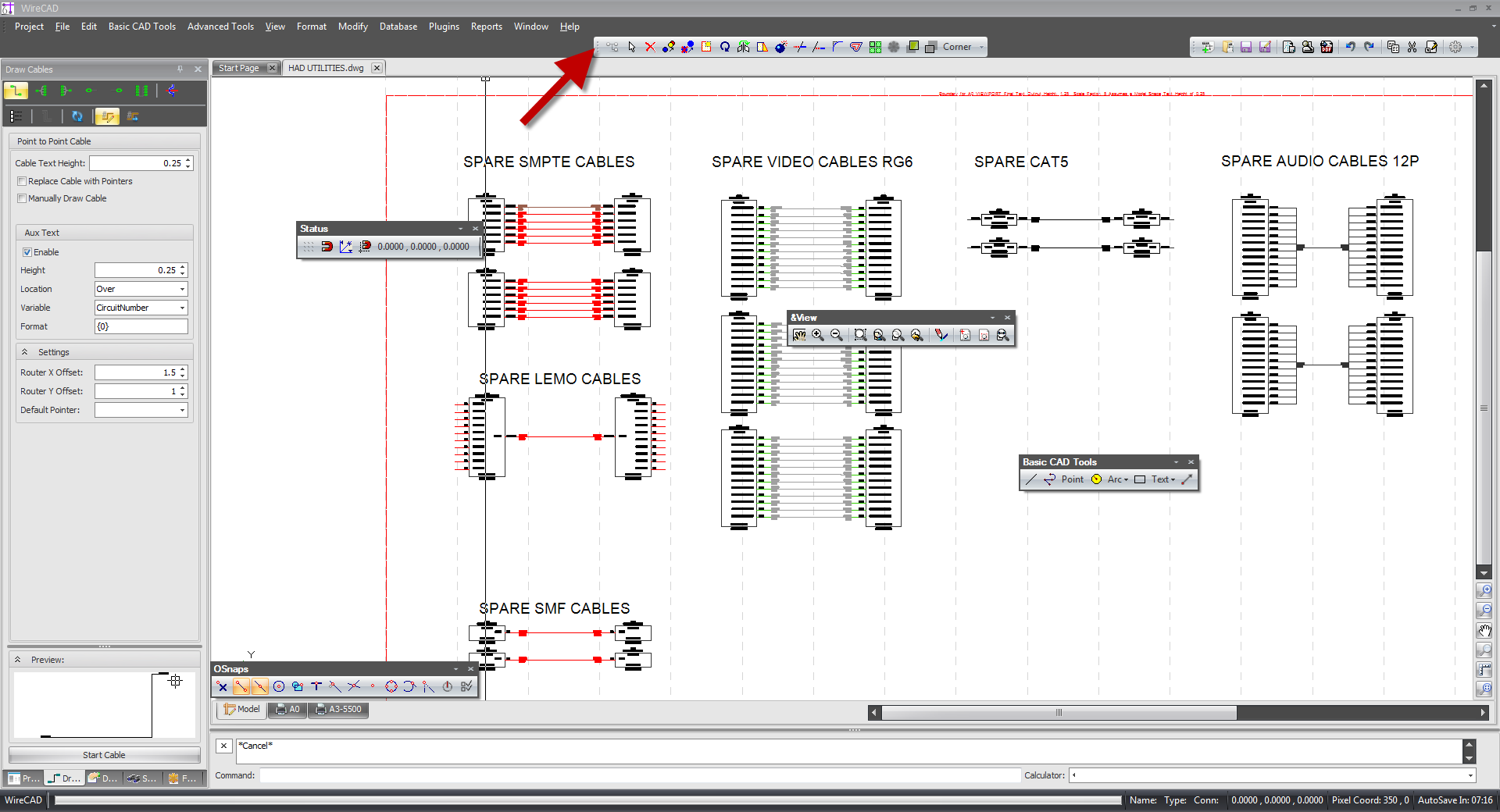Click the blue refresh icon in Draw Cables
This screenshot has width=1500, height=812.
[x=77, y=116]
